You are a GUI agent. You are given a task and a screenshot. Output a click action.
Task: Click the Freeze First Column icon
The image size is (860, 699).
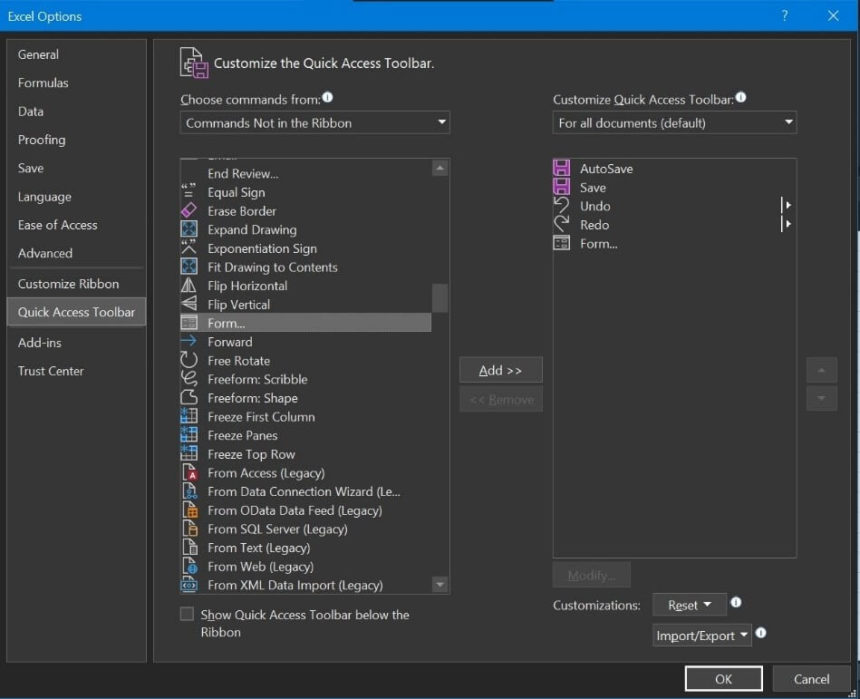pyautogui.click(x=189, y=416)
